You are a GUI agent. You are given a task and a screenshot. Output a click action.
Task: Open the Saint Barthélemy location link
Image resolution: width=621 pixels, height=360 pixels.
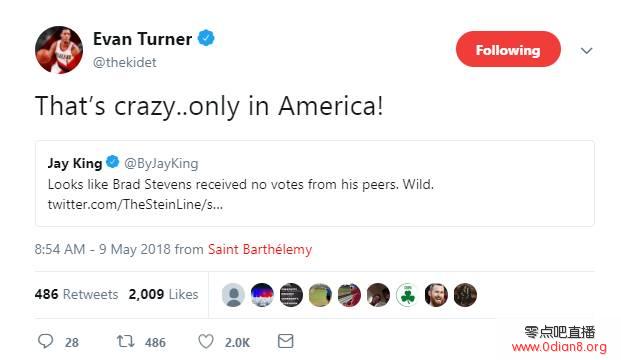pyautogui.click(x=260, y=250)
